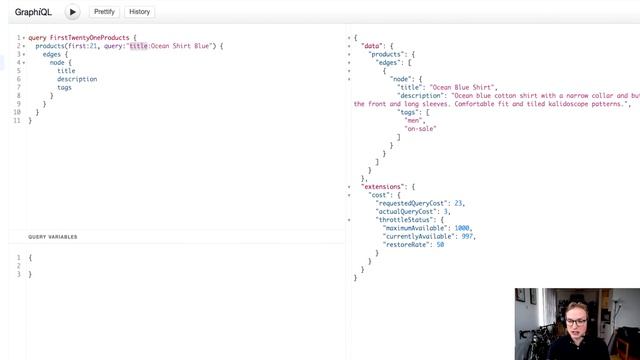
Task: Open the History panel
Action: tap(140, 12)
